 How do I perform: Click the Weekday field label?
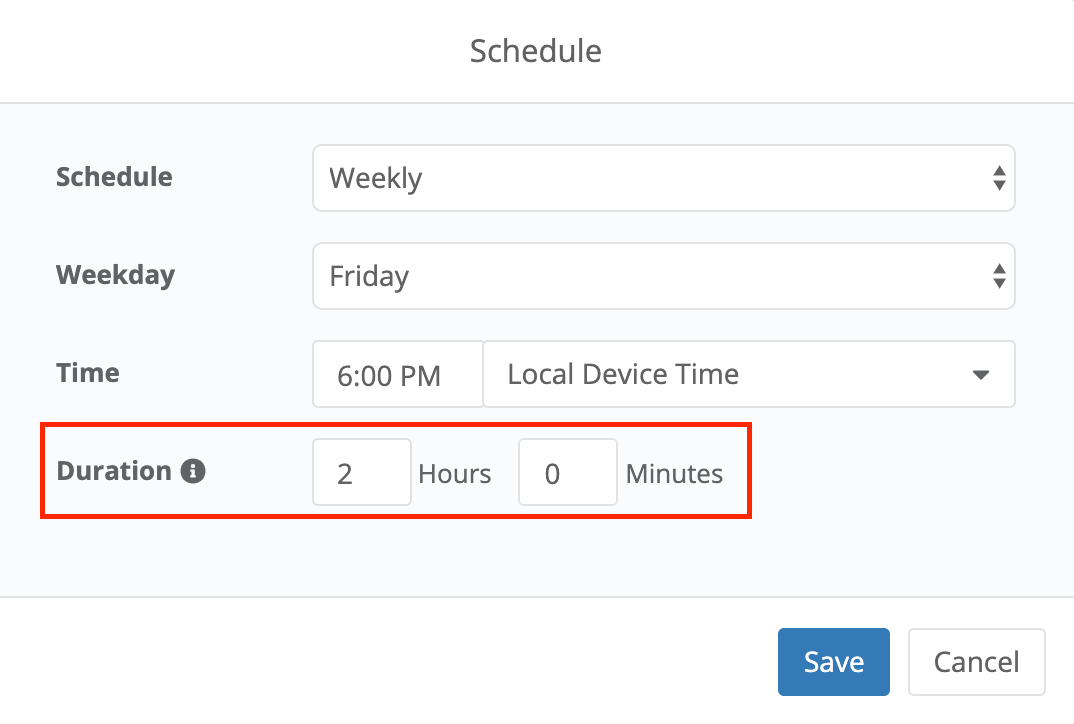pyautogui.click(x=115, y=274)
